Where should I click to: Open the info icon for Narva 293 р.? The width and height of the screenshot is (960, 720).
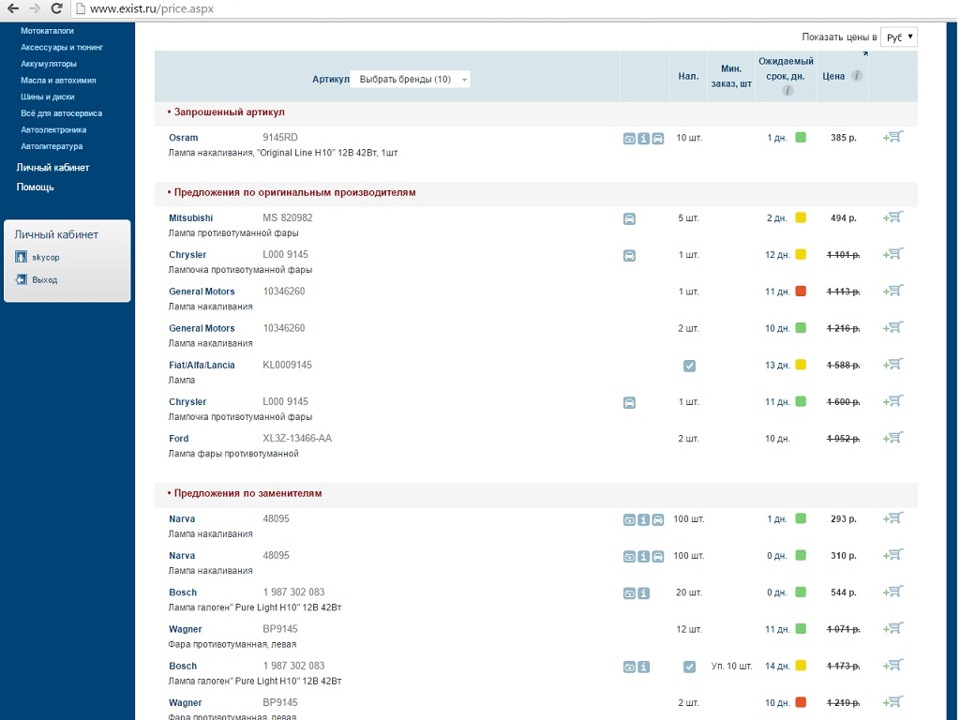pos(643,520)
